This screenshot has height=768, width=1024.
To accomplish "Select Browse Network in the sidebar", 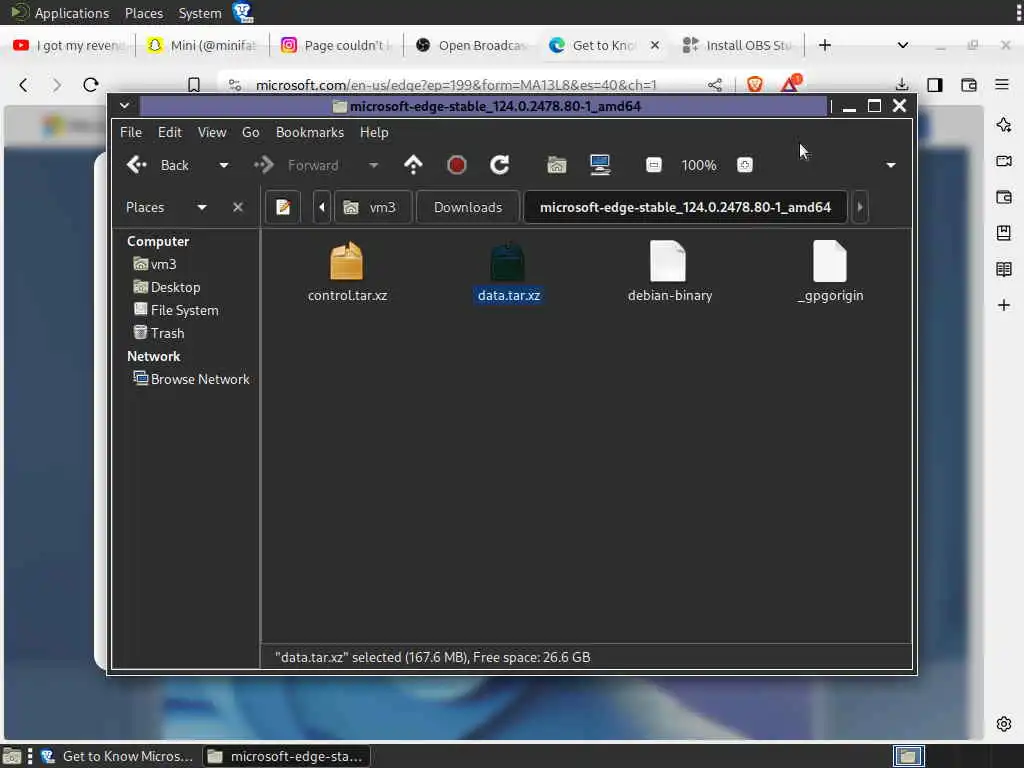I will point(191,379).
